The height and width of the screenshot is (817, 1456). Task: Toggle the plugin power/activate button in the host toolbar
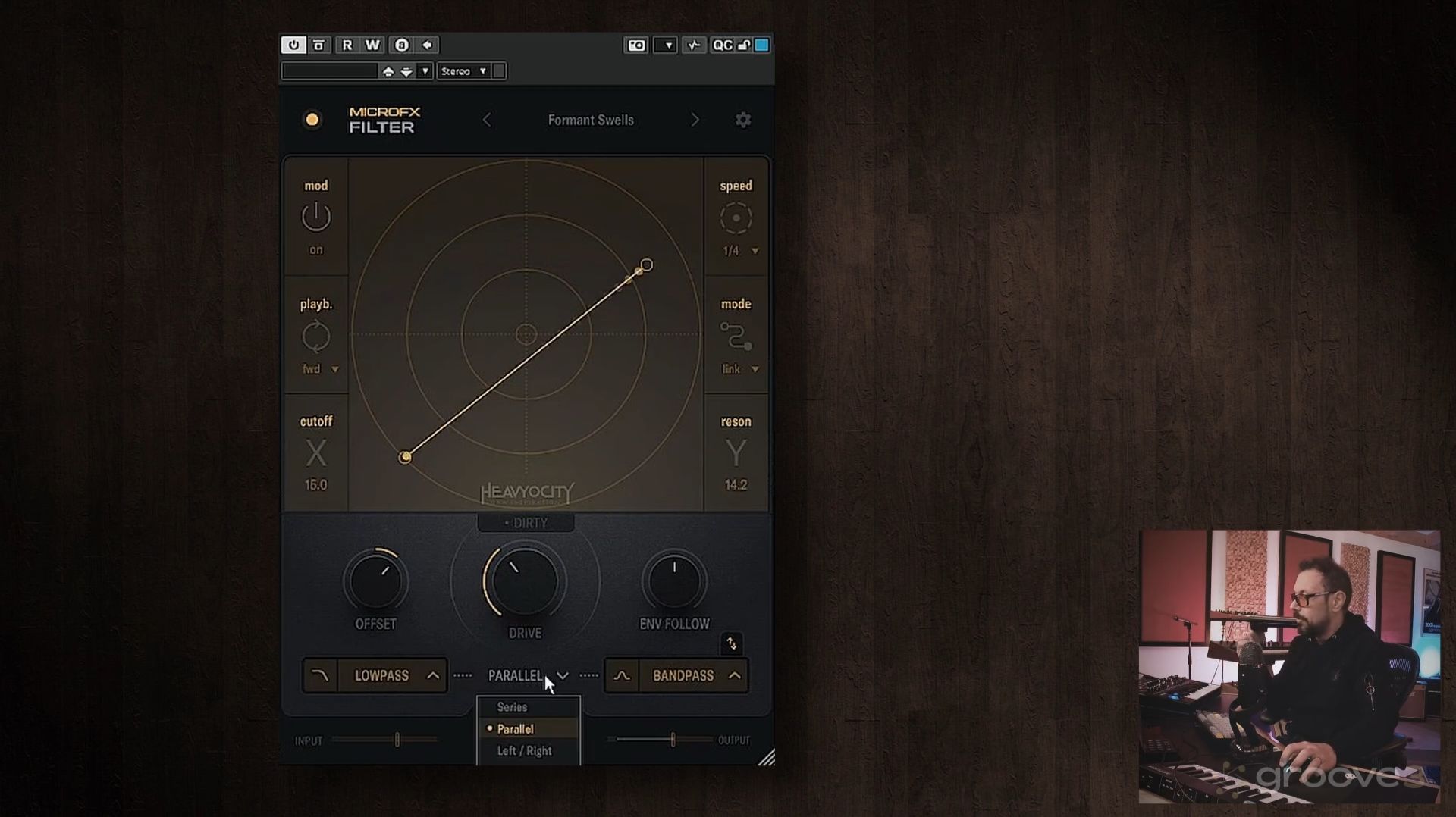coord(293,45)
